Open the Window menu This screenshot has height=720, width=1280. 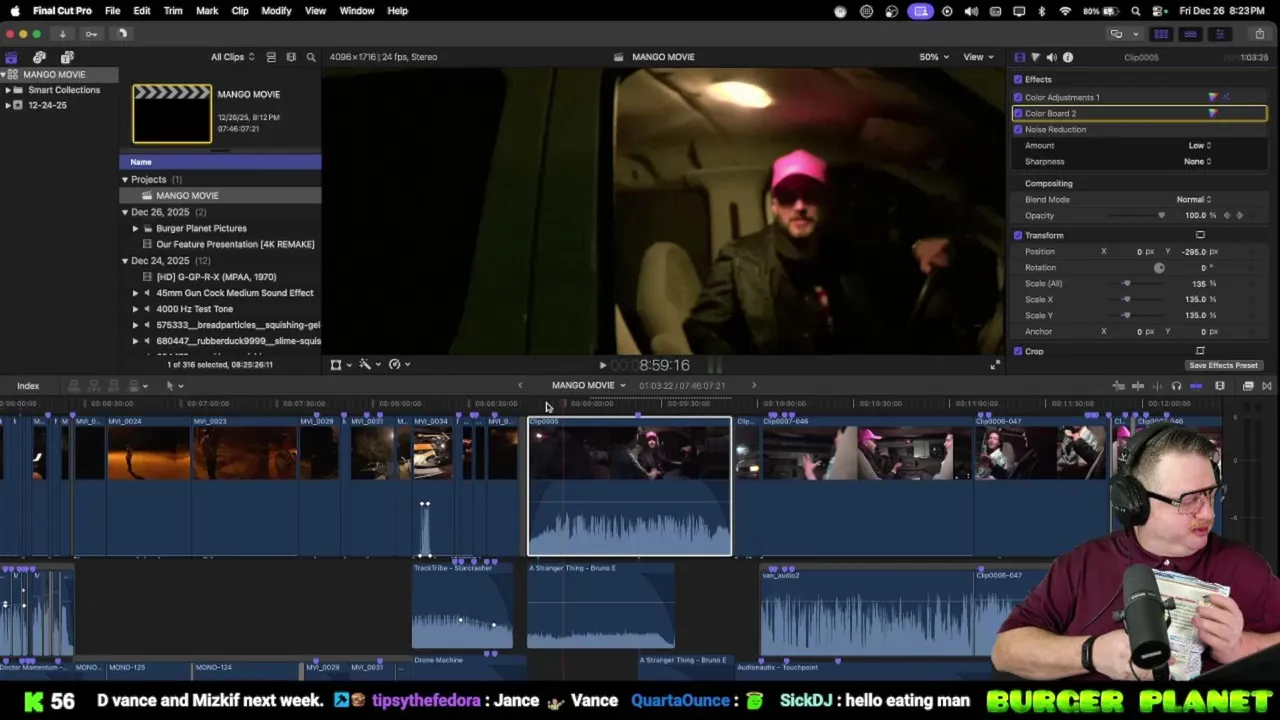click(357, 11)
